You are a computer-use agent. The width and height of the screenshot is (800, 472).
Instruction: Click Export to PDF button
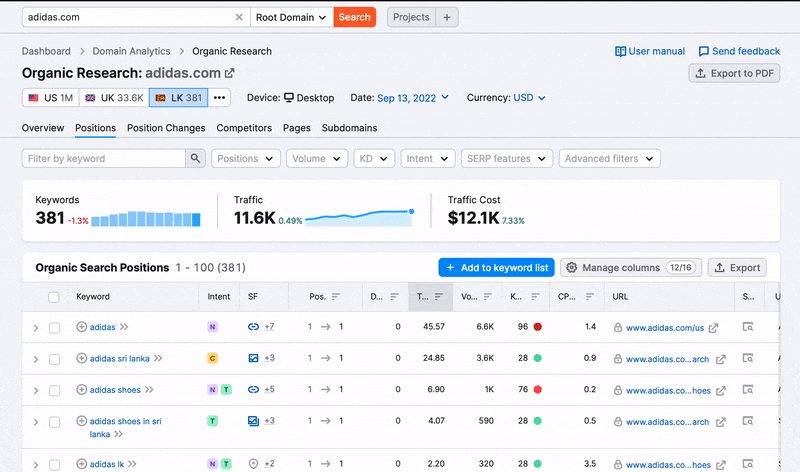click(734, 73)
